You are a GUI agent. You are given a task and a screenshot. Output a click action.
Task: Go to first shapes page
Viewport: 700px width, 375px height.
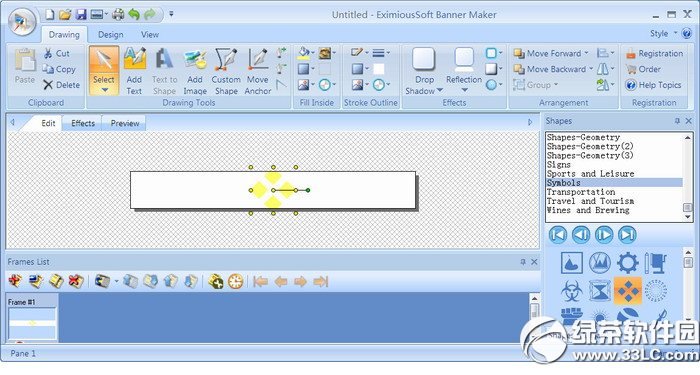pos(558,235)
